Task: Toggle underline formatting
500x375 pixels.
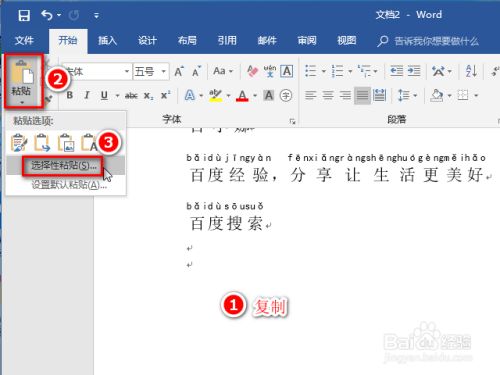Action: (104, 96)
